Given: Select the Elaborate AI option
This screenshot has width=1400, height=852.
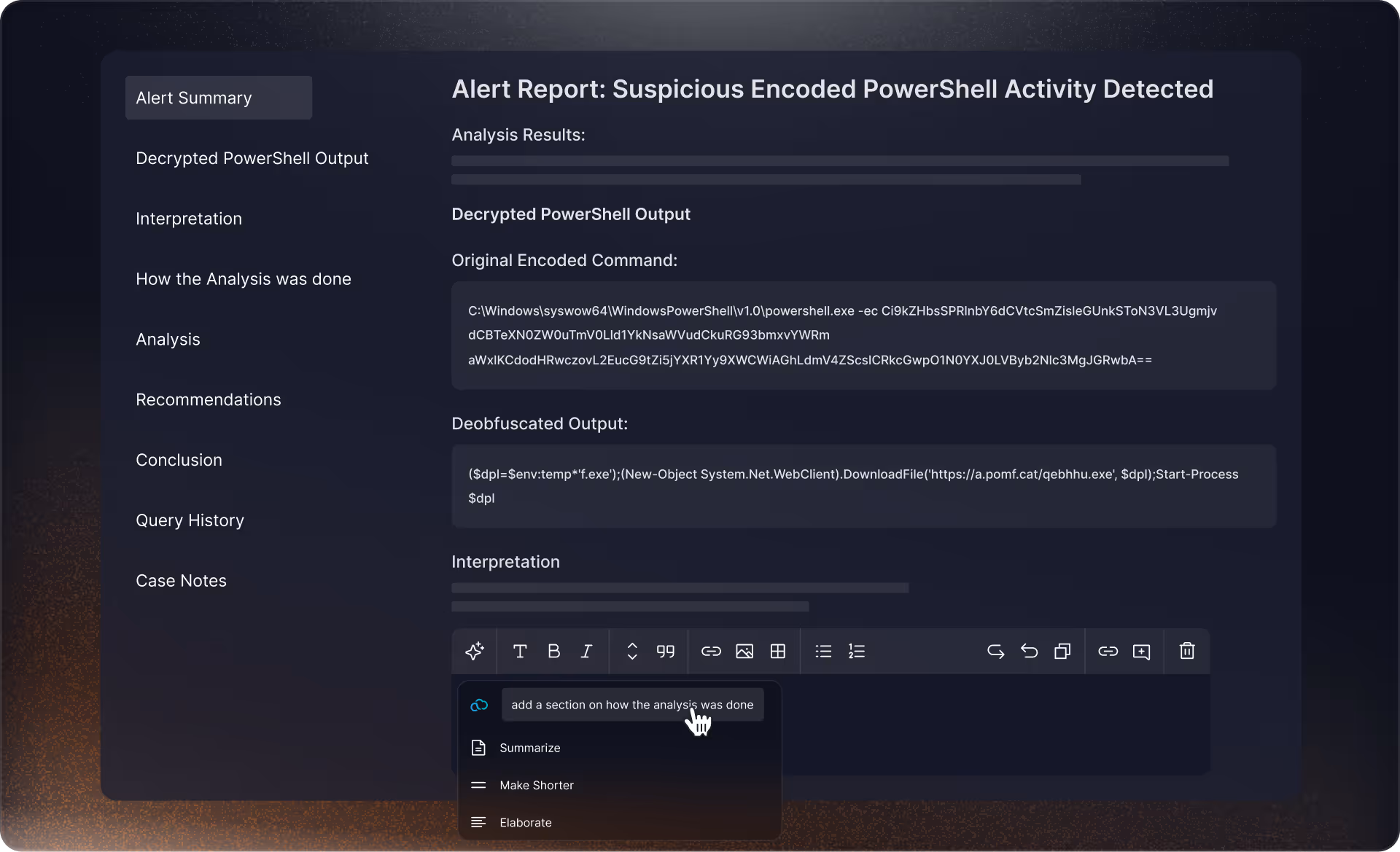Looking at the screenshot, I should coord(525,822).
